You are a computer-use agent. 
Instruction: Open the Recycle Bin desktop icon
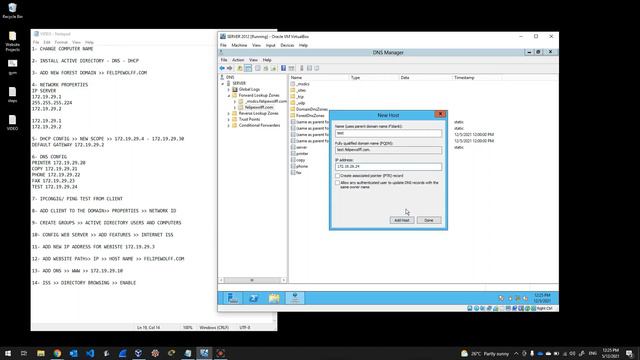click(x=13, y=11)
